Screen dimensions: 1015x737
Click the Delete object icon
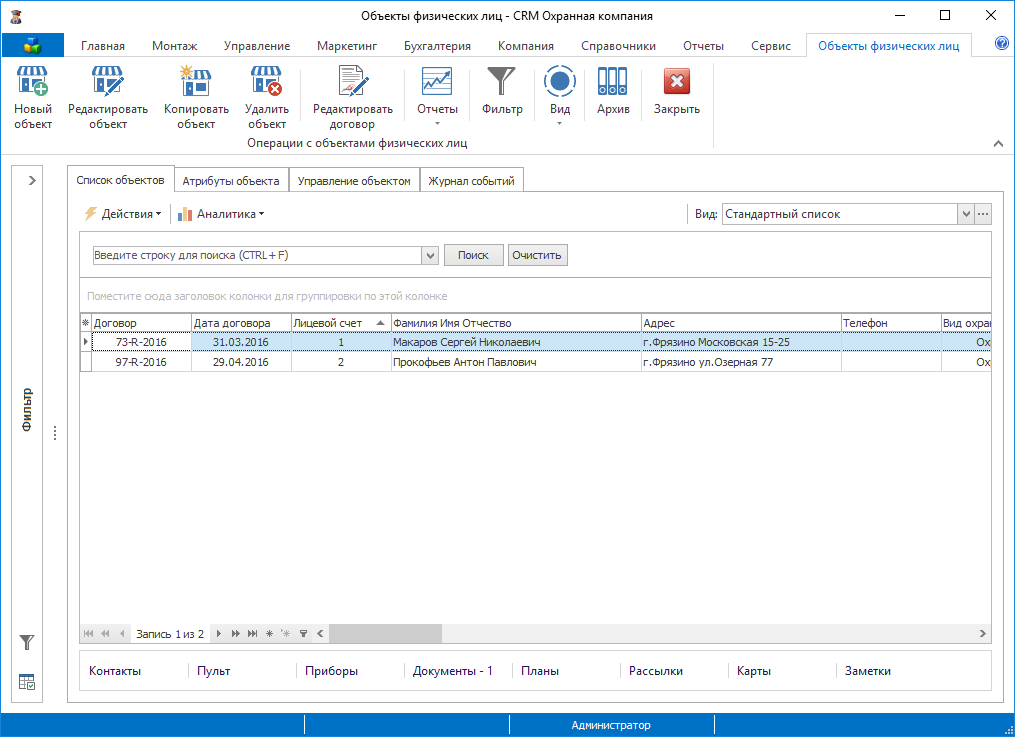click(266, 81)
